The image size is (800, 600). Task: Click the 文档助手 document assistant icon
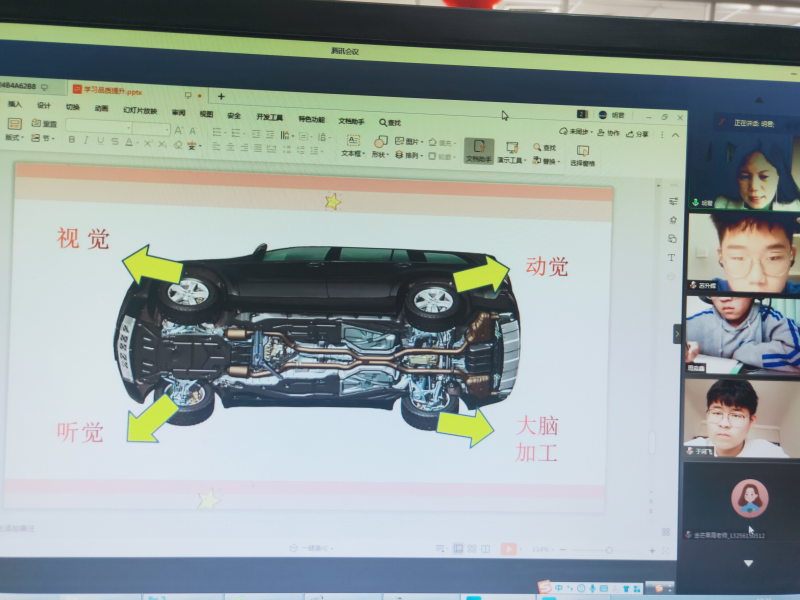tap(479, 151)
